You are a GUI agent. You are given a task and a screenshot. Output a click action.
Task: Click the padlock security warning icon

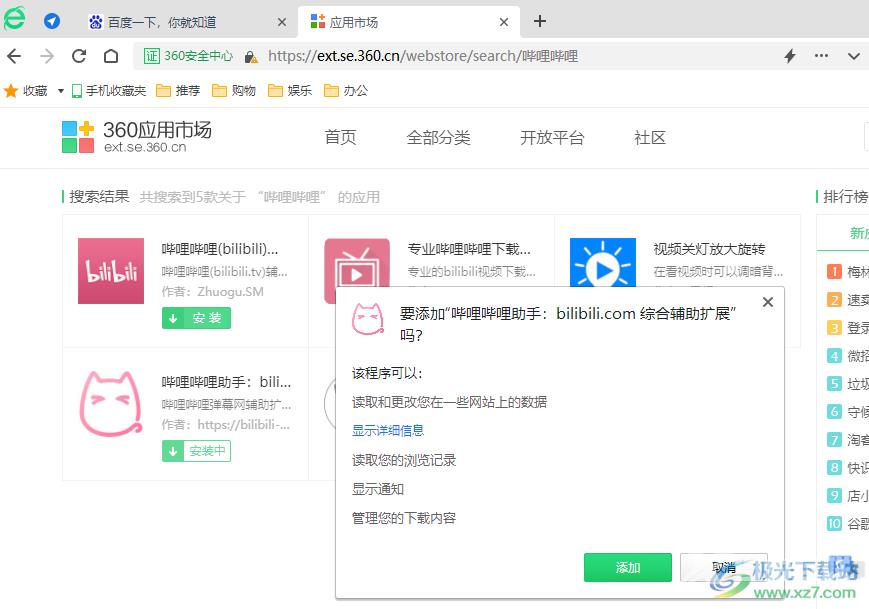click(x=251, y=57)
